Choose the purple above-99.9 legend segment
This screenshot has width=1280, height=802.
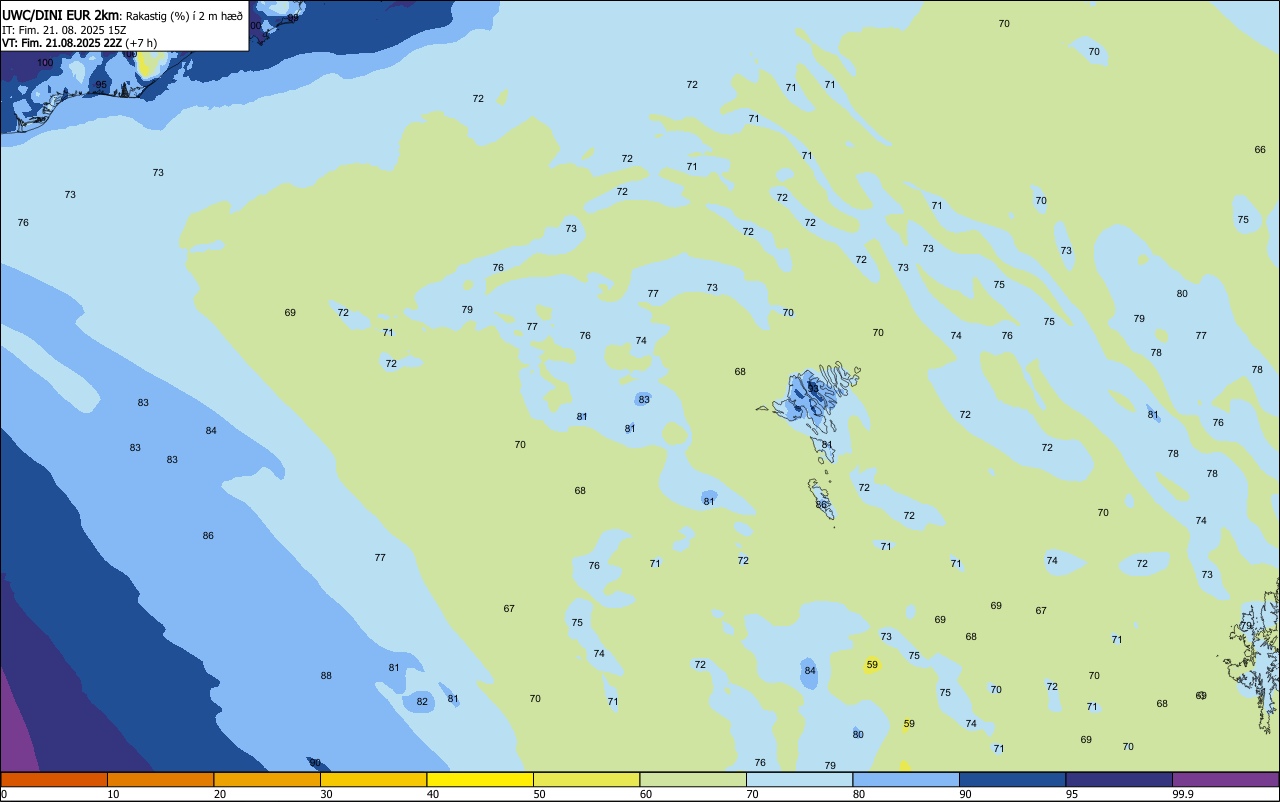click(1225, 779)
